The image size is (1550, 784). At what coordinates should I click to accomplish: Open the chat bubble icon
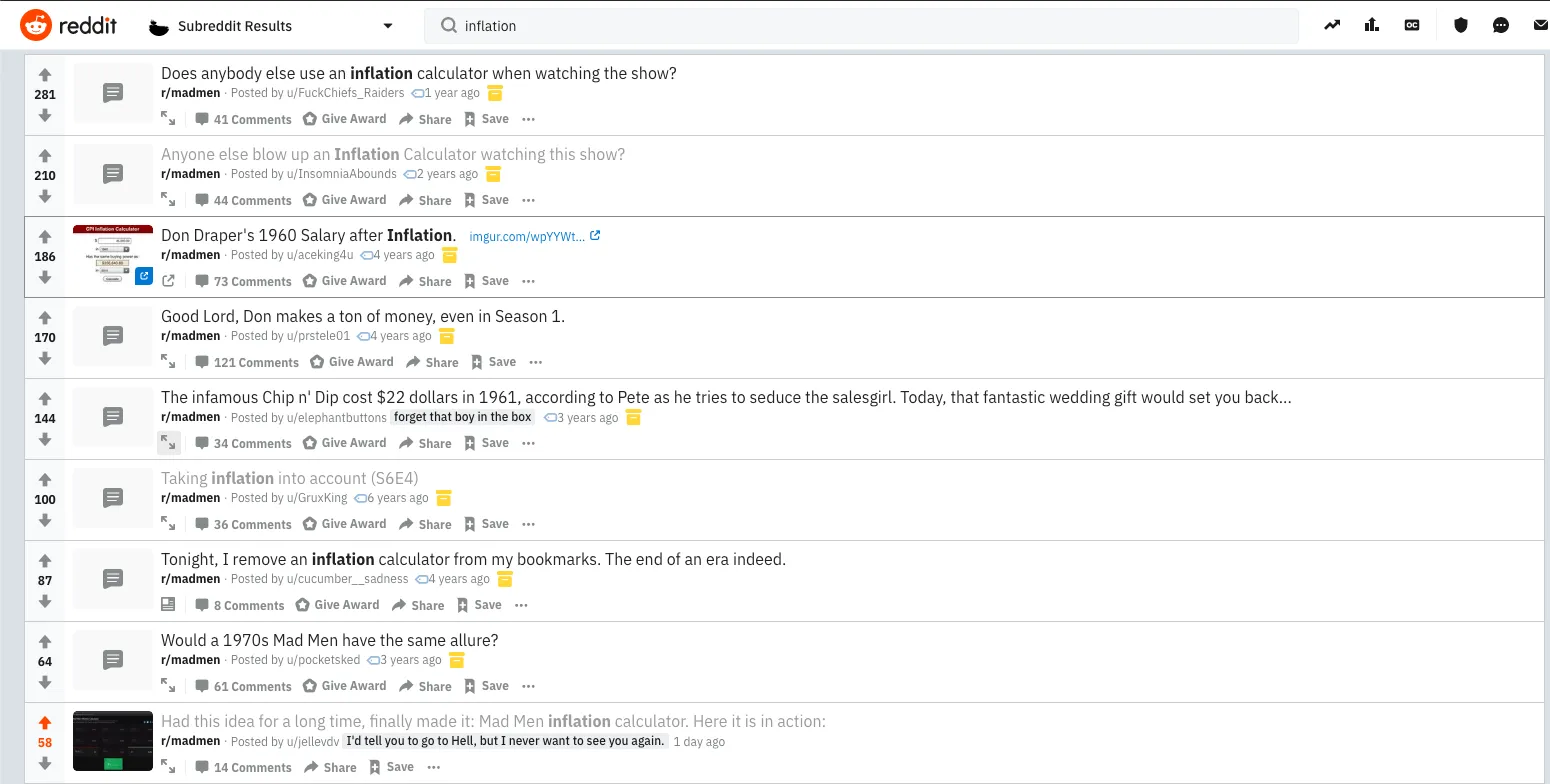[x=1501, y=26]
